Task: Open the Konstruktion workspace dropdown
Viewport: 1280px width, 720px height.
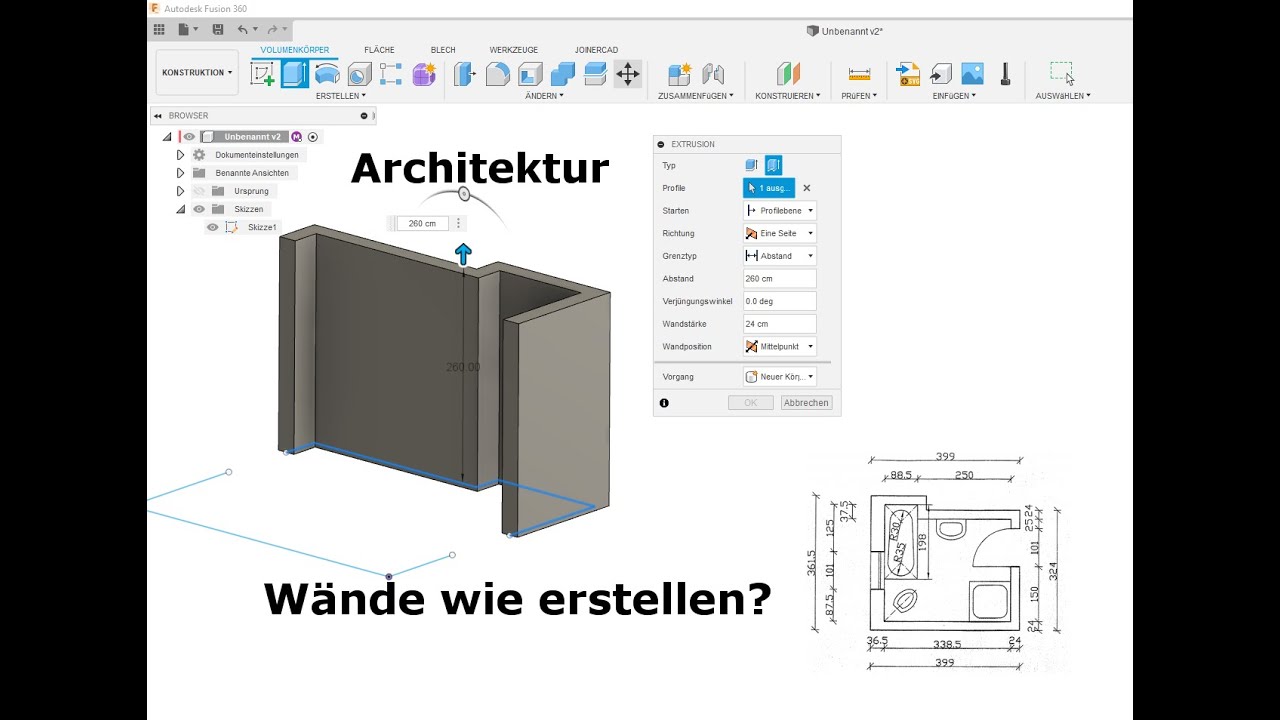Action: tap(197, 73)
